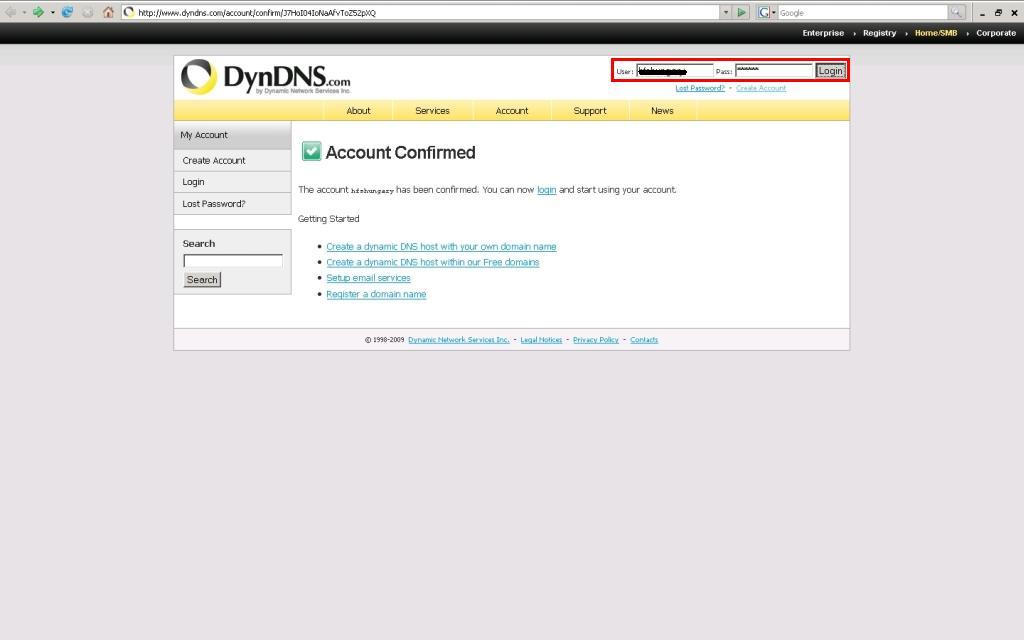Click the site favicon in the address bar
Image resolution: width=1024 pixels, height=640 pixels.
(129, 12)
